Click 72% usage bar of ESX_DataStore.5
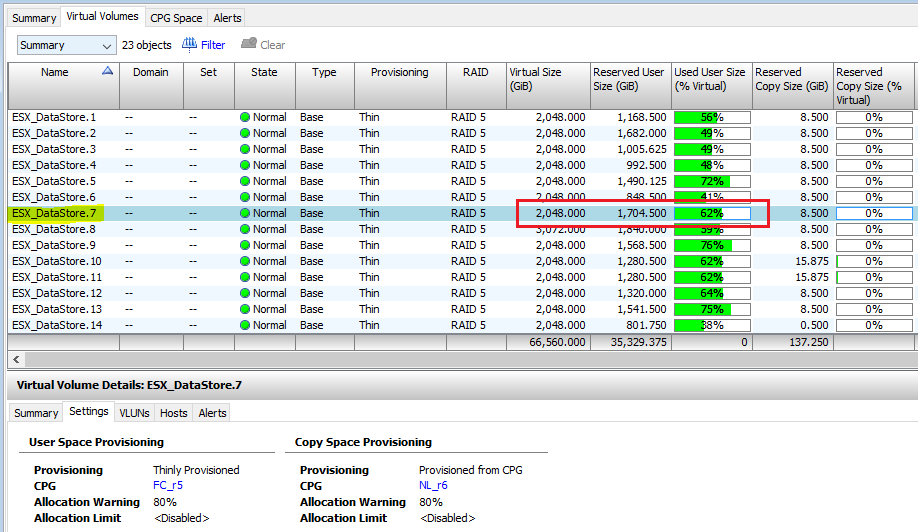 (712, 181)
